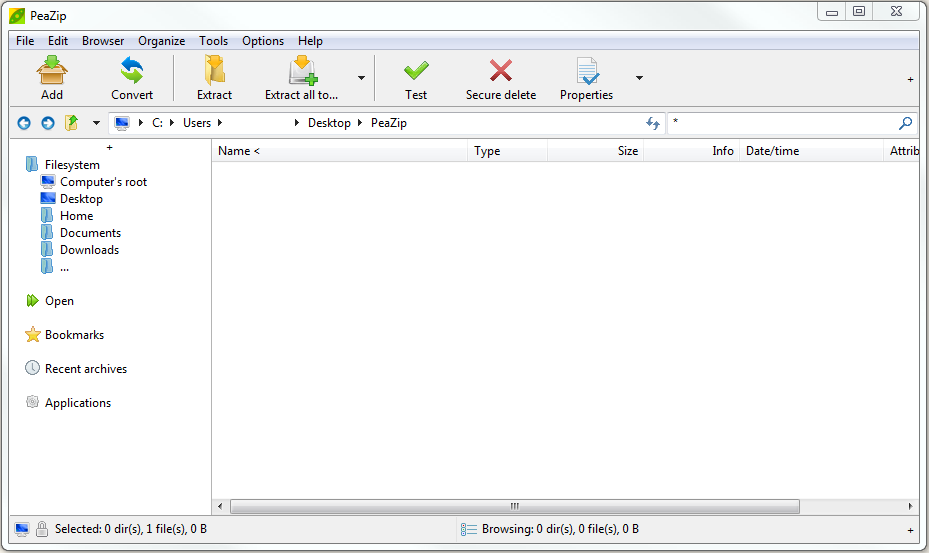Click the Secure delete red X icon

coord(501,71)
